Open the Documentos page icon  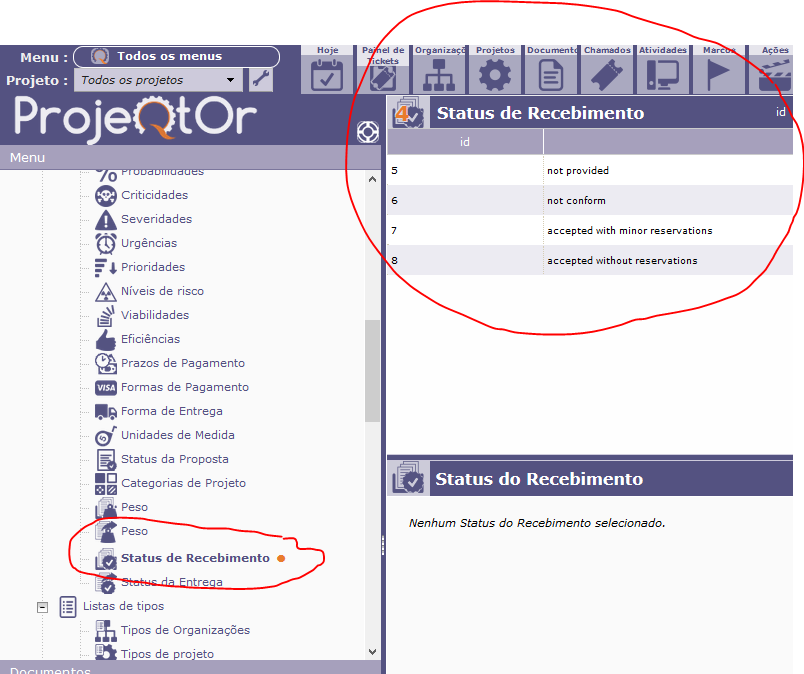coord(551,75)
